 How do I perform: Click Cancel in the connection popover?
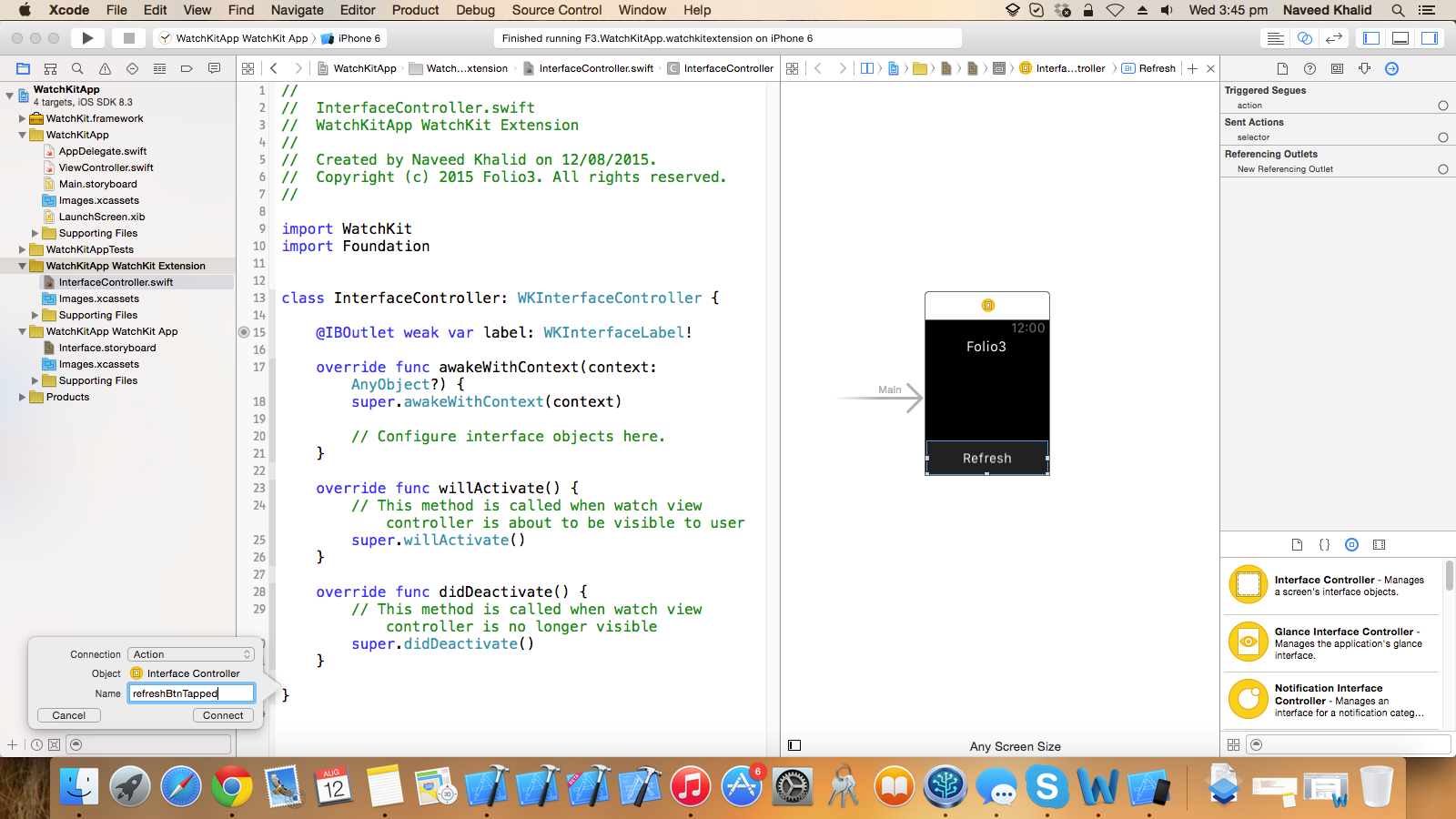click(68, 715)
